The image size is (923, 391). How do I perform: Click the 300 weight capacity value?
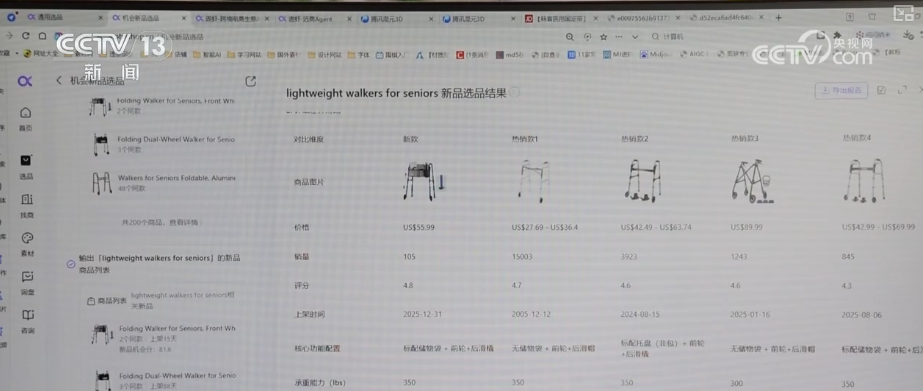736,383
